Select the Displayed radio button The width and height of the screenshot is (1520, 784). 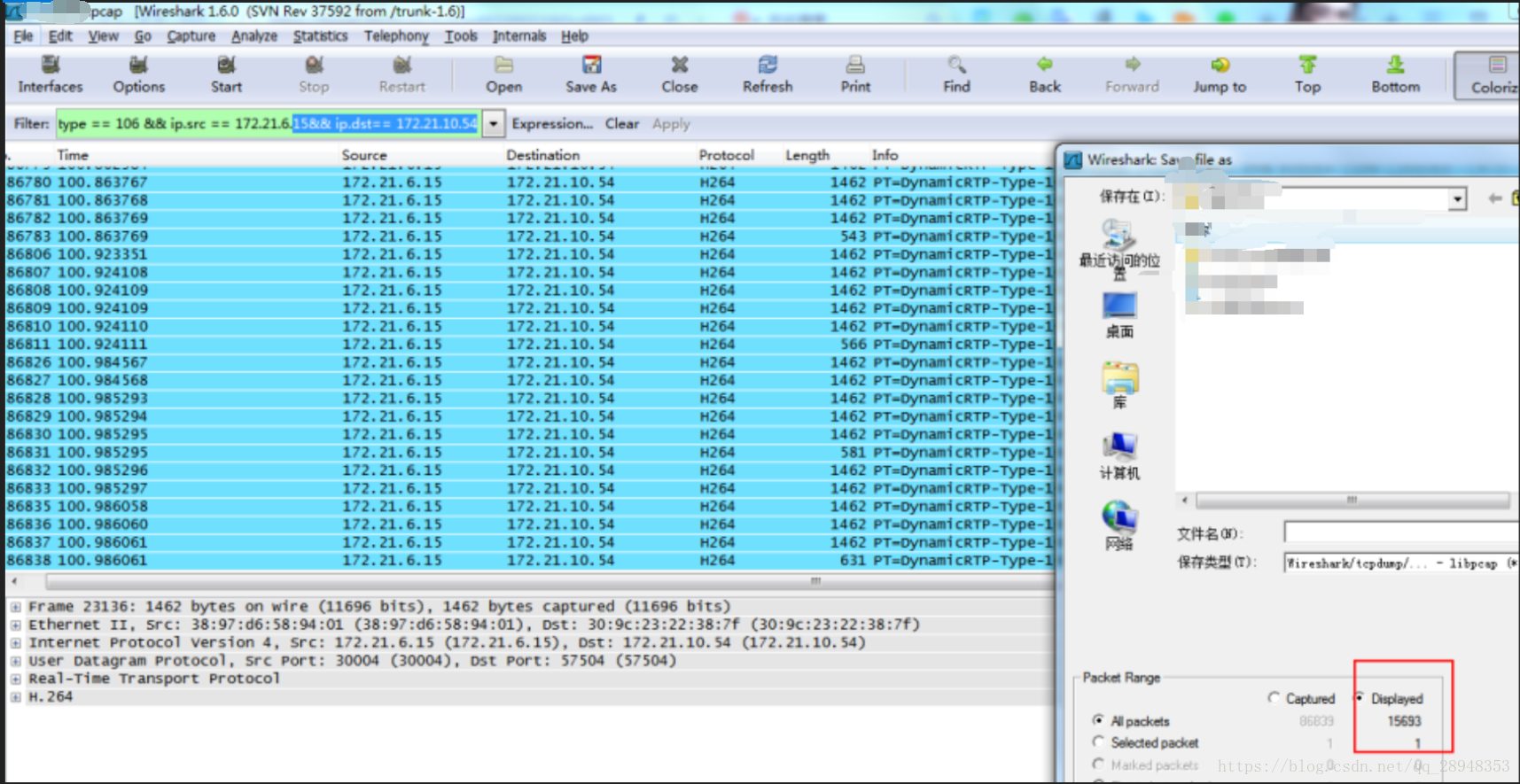[x=1360, y=698]
